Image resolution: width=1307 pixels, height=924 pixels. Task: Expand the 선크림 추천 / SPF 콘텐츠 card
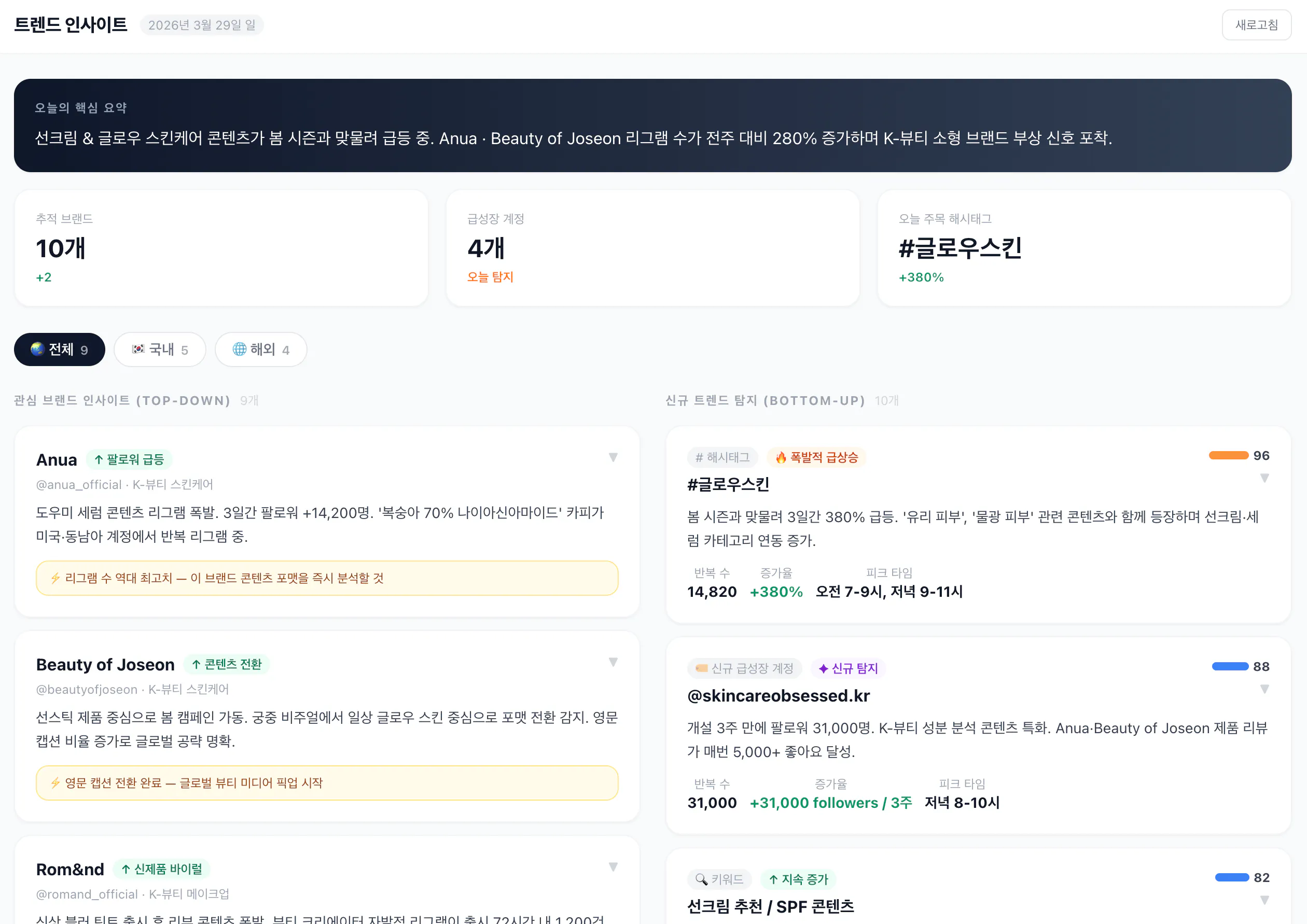click(x=1264, y=900)
